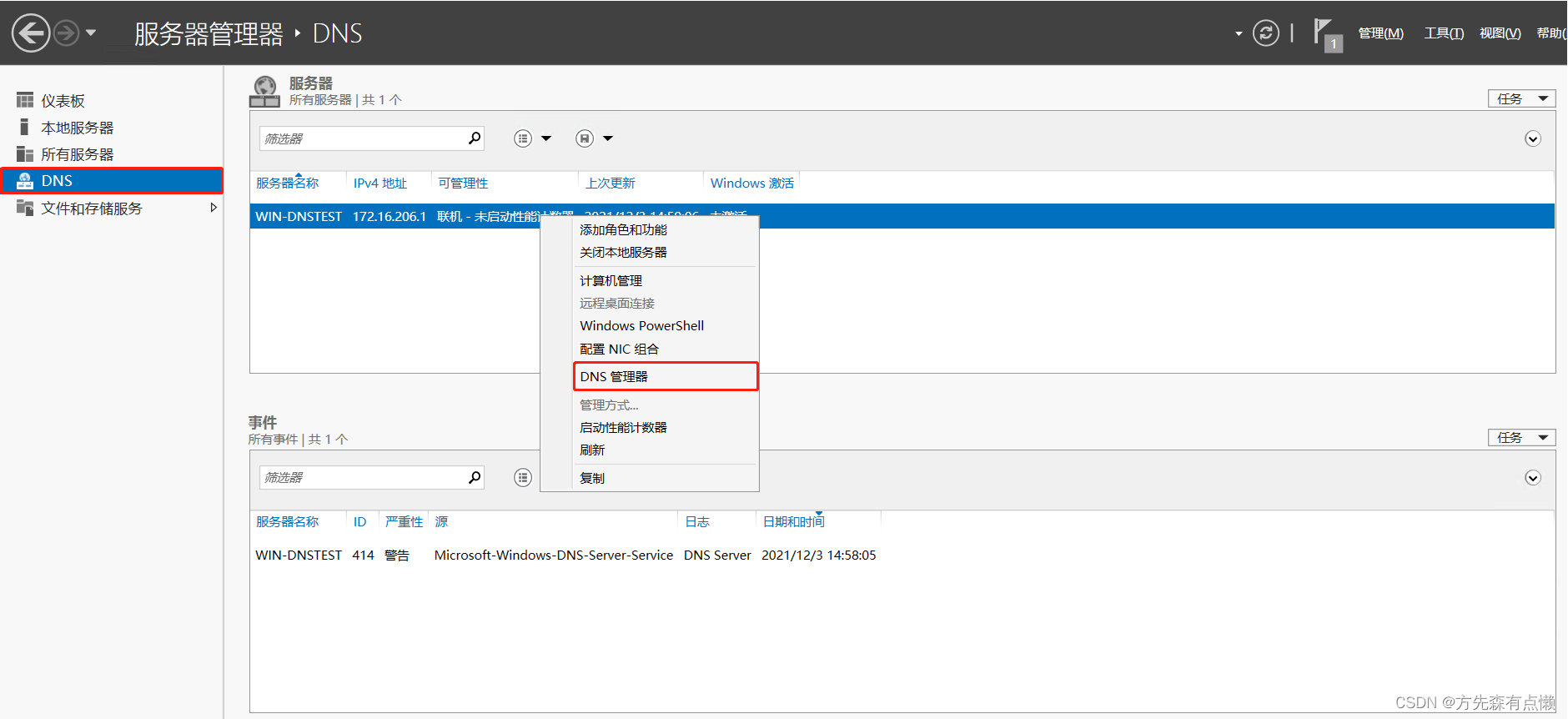Click the search icon in servers filter
The width and height of the screenshot is (1568, 719).
coord(475,138)
